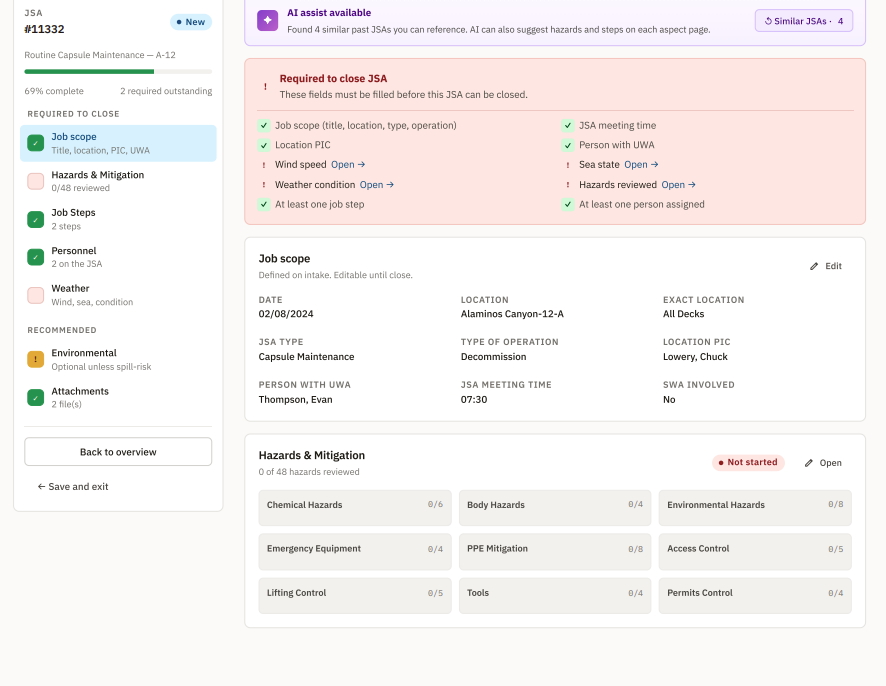The width and height of the screenshot is (886, 686).
Task: Click Back to overview button
Action: [118, 452]
